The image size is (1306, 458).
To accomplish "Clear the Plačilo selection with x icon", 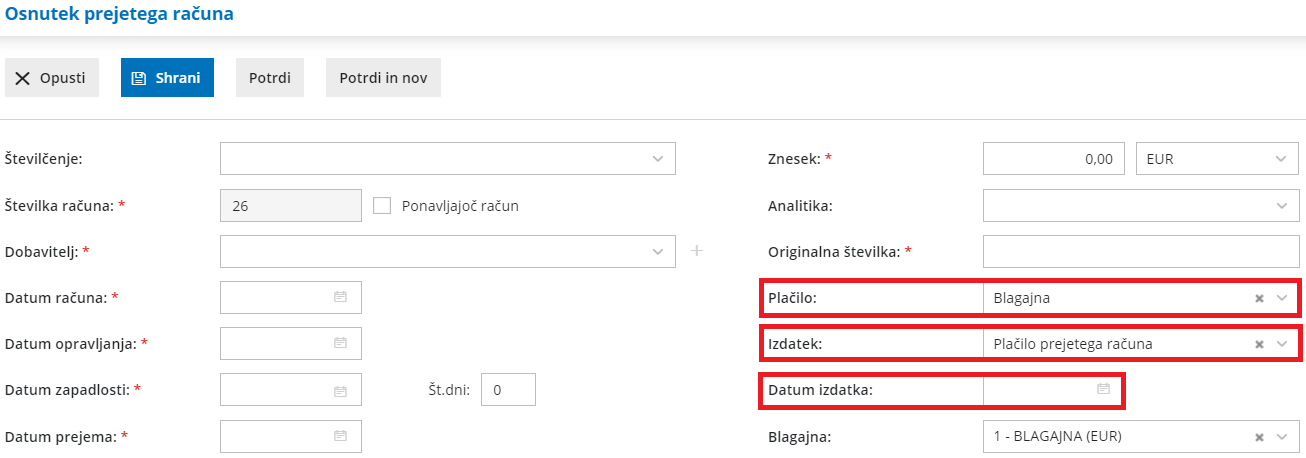I will [1260, 298].
